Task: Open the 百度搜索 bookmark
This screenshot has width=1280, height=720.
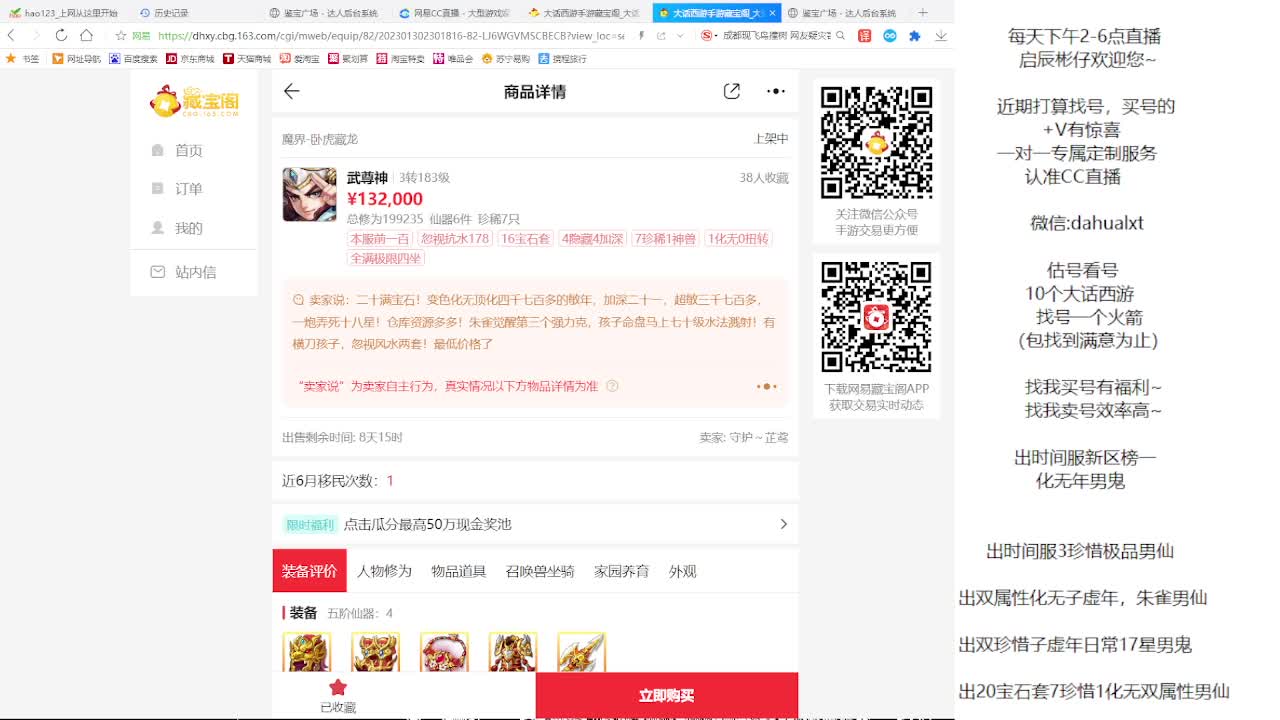Action: pos(133,59)
